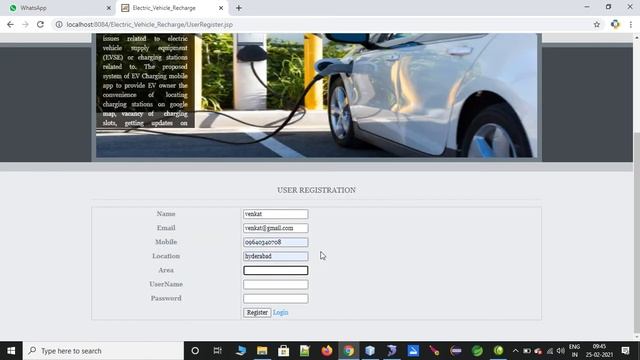This screenshot has height=360, width=640.
Task: Open Cortana circle icon
Action: (x=195, y=351)
